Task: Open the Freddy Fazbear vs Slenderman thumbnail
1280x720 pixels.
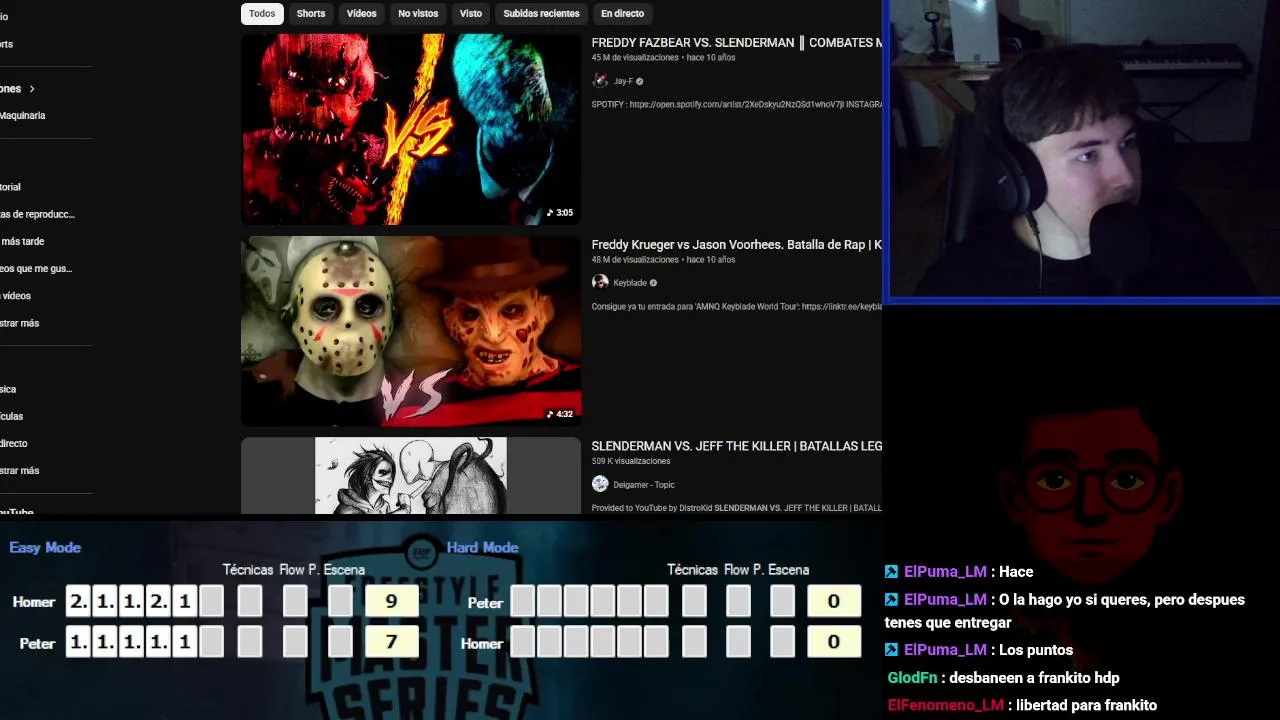Action: [410, 129]
